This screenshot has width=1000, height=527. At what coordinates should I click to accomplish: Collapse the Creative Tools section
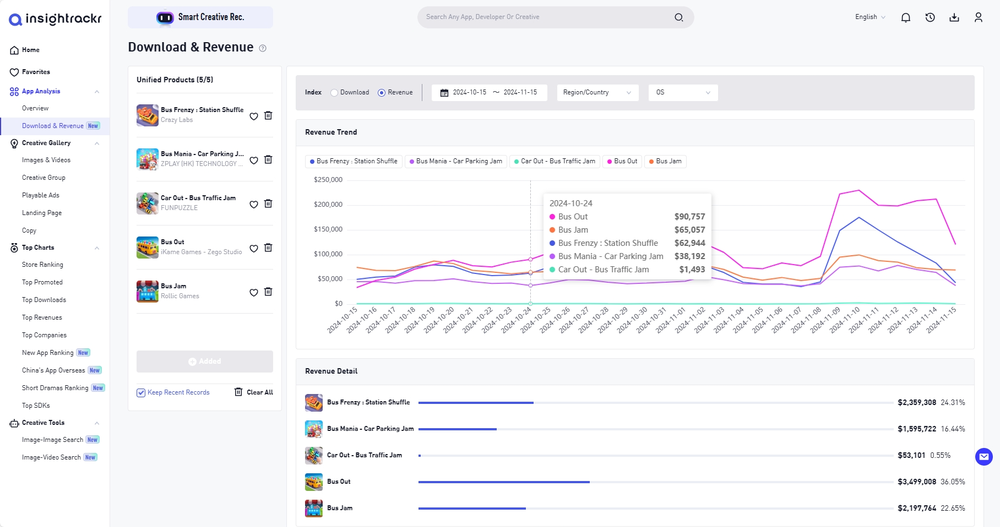[97, 423]
